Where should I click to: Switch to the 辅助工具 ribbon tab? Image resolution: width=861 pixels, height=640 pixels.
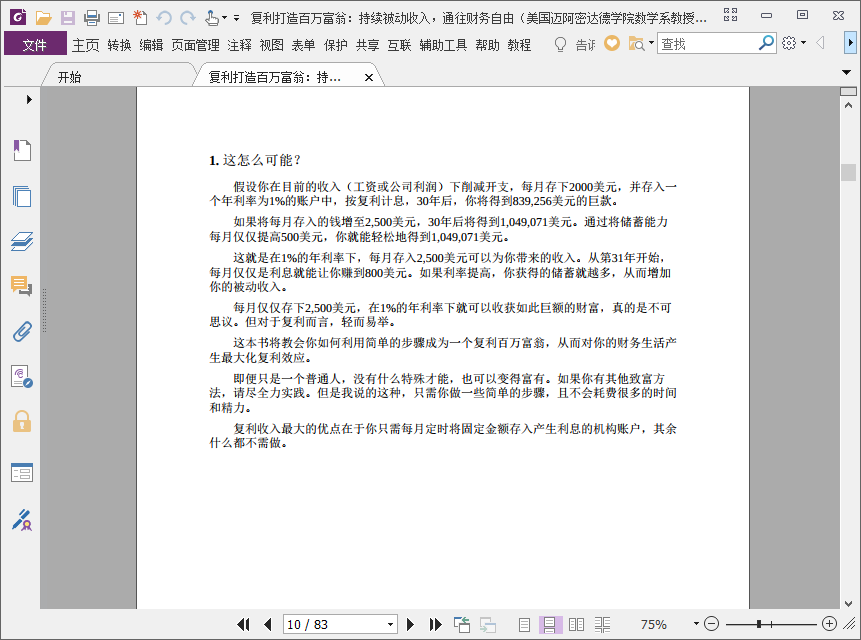click(x=443, y=45)
